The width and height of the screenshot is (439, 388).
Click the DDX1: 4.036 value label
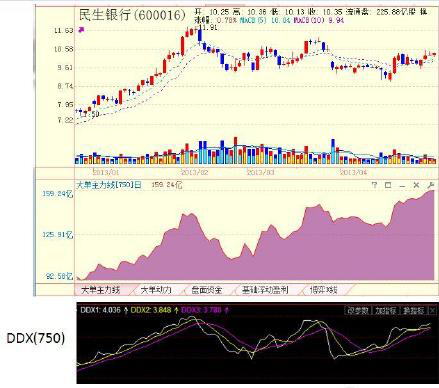click(x=100, y=310)
